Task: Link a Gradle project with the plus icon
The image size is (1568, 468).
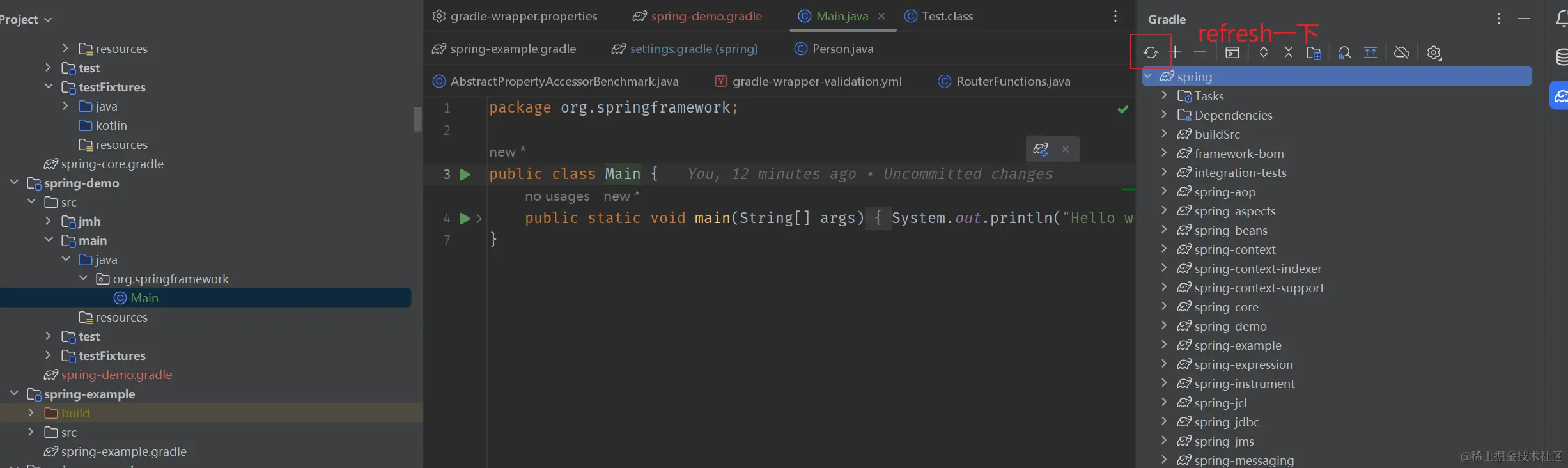Action: coord(1176,52)
